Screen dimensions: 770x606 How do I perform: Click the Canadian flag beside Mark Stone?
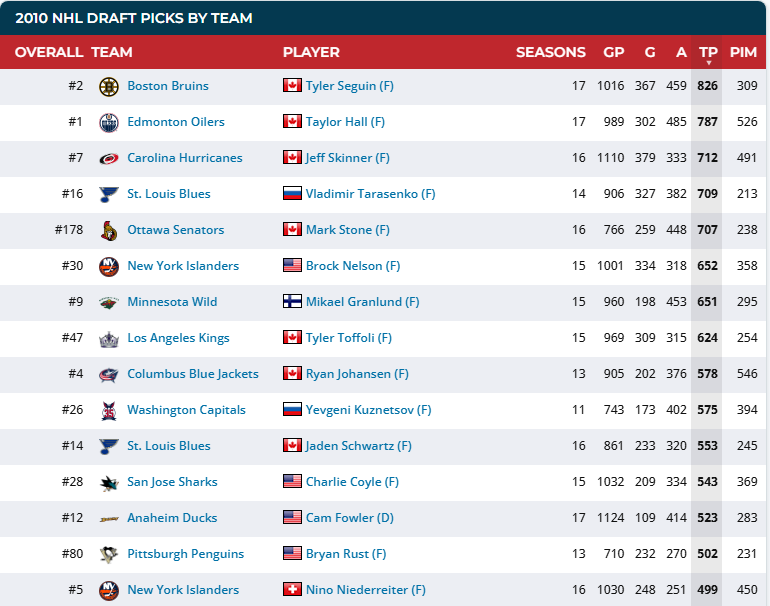292,229
